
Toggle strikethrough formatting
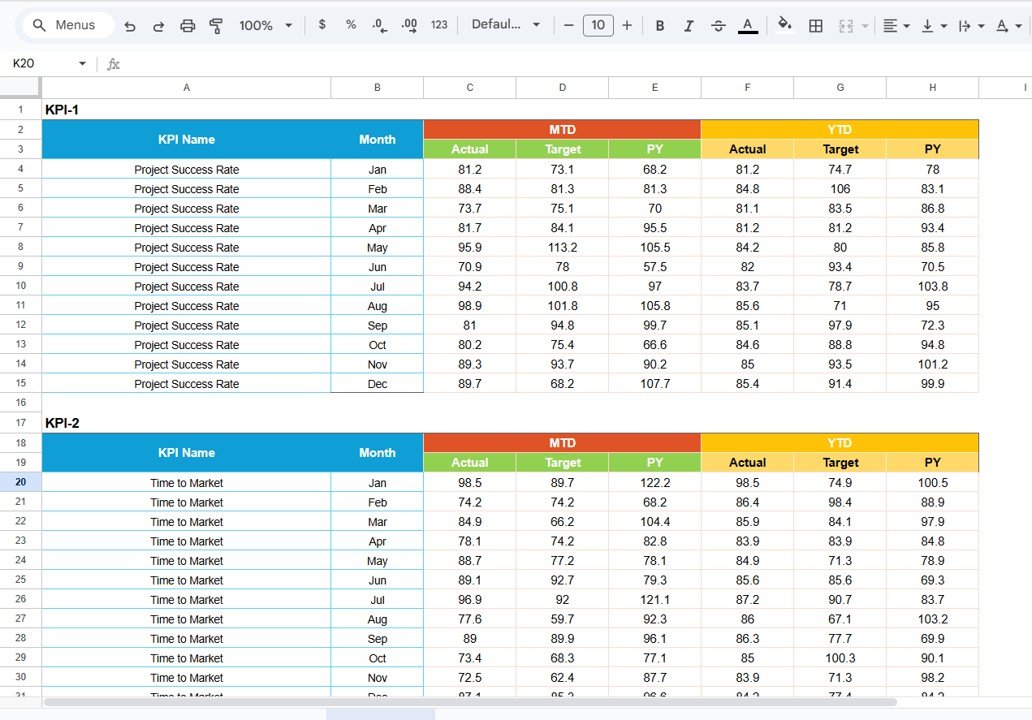(x=718, y=25)
